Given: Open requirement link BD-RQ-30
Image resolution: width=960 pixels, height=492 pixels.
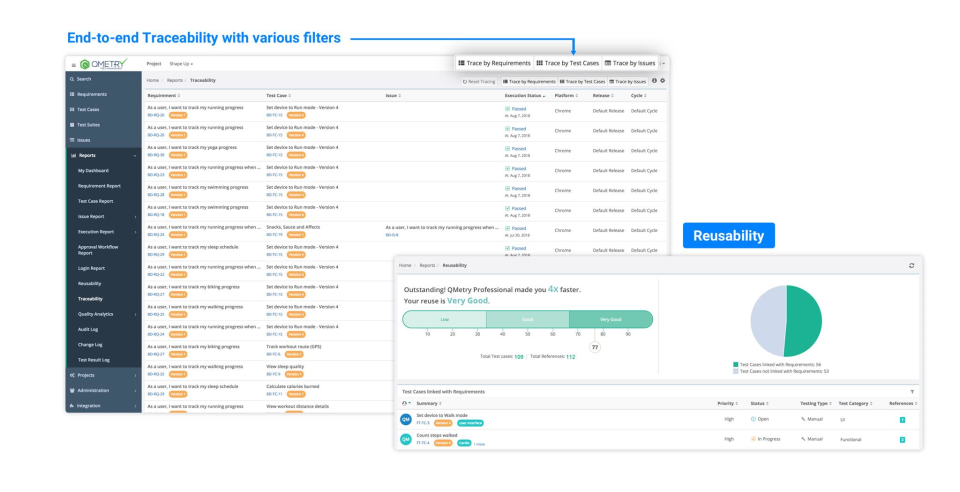Looking at the screenshot, I should coord(156,155).
